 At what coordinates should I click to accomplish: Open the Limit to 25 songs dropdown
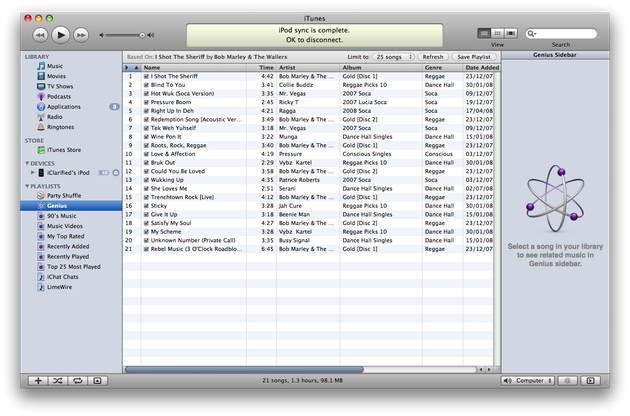[393, 57]
